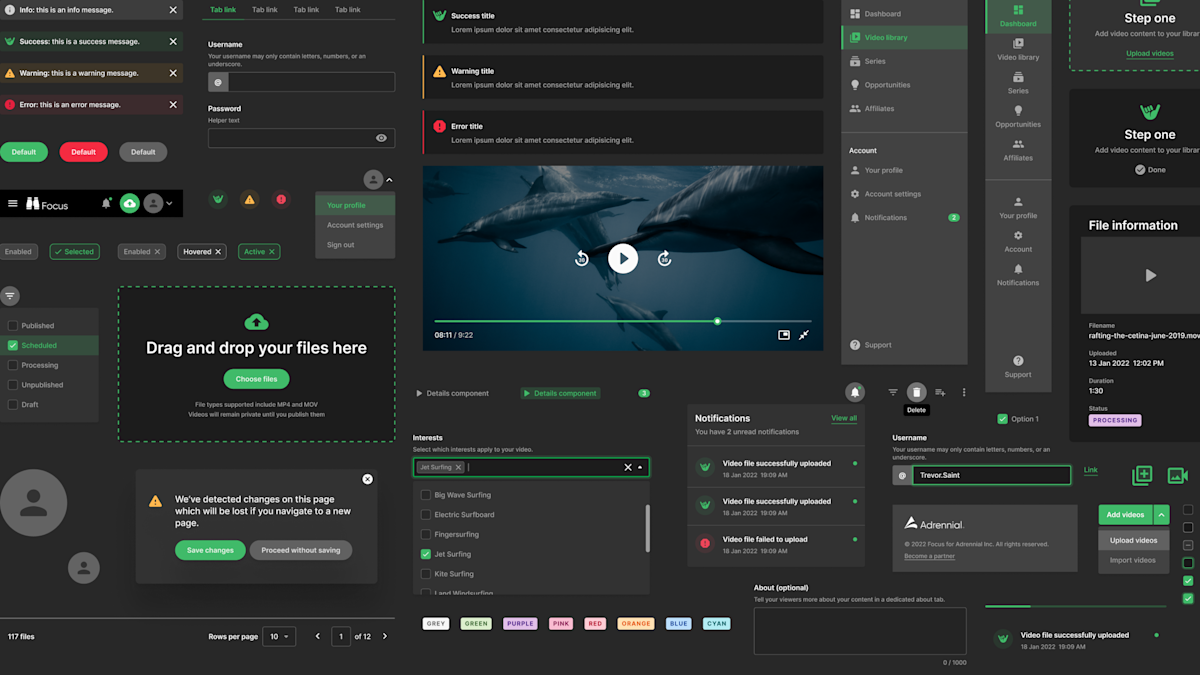Check the Published filter checkbox

pos(13,326)
